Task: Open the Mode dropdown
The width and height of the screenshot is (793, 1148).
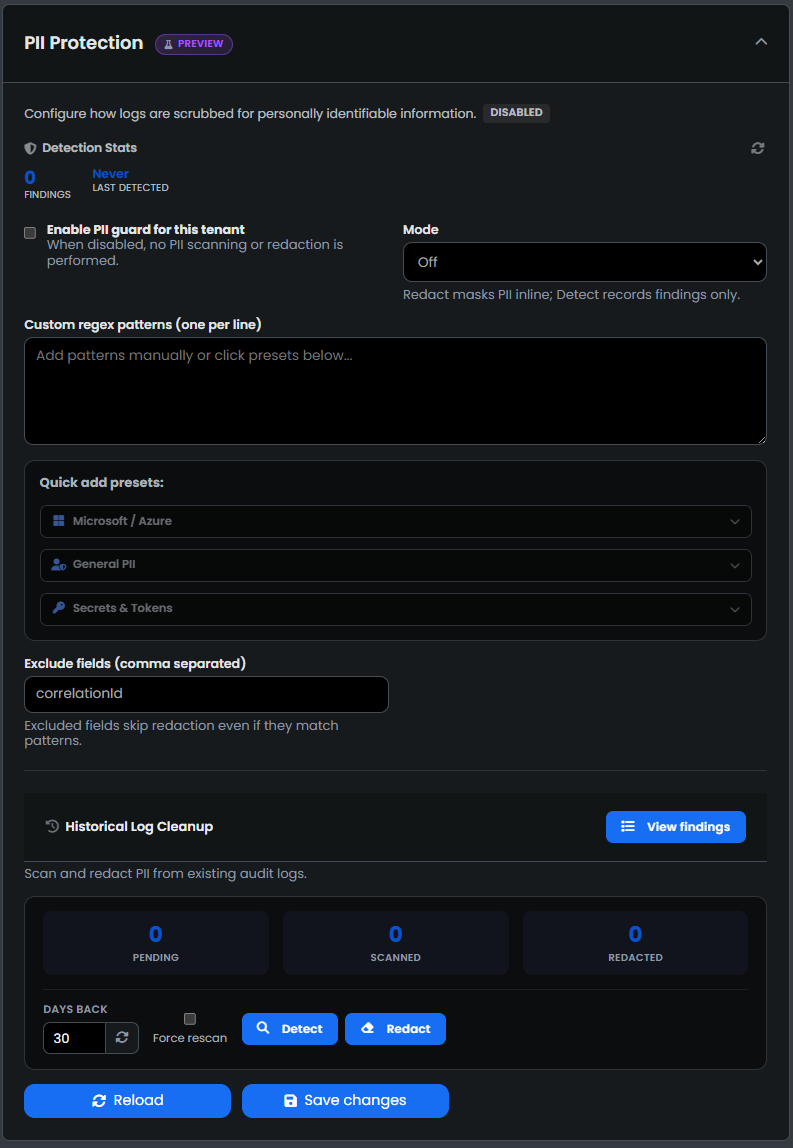Action: 584,262
